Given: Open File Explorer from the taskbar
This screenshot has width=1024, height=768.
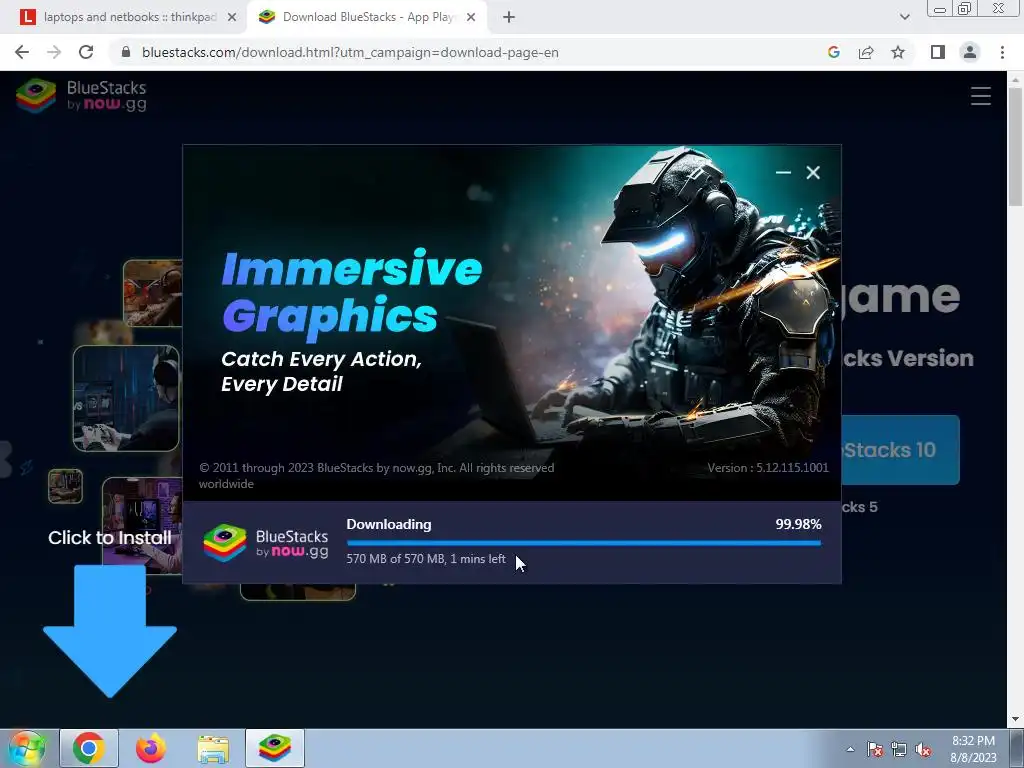Looking at the screenshot, I should [213, 749].
